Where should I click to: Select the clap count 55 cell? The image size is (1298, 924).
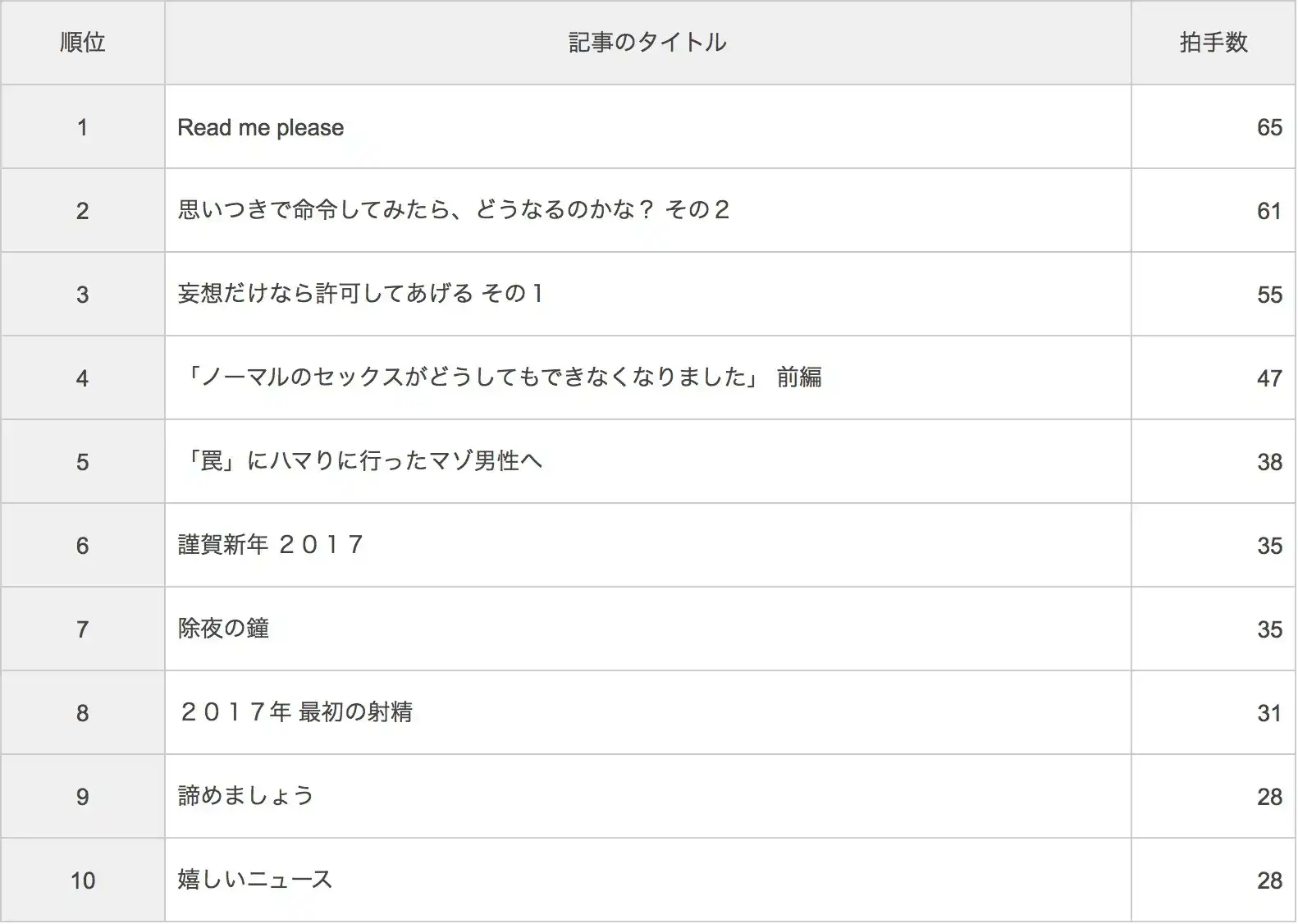1268,295
